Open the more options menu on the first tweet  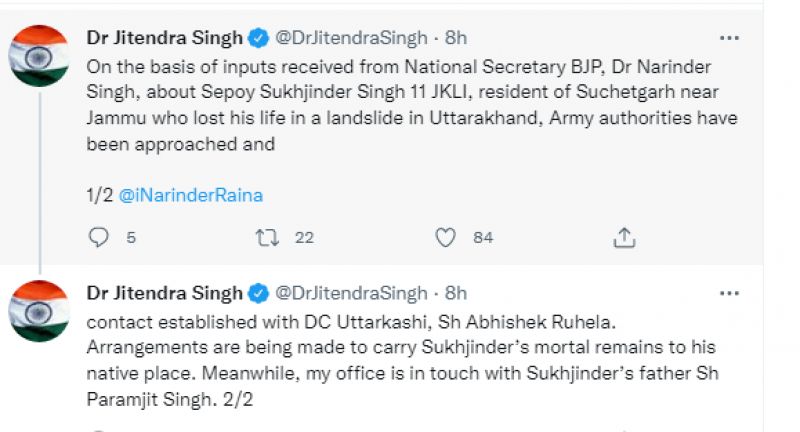point(731,38)
